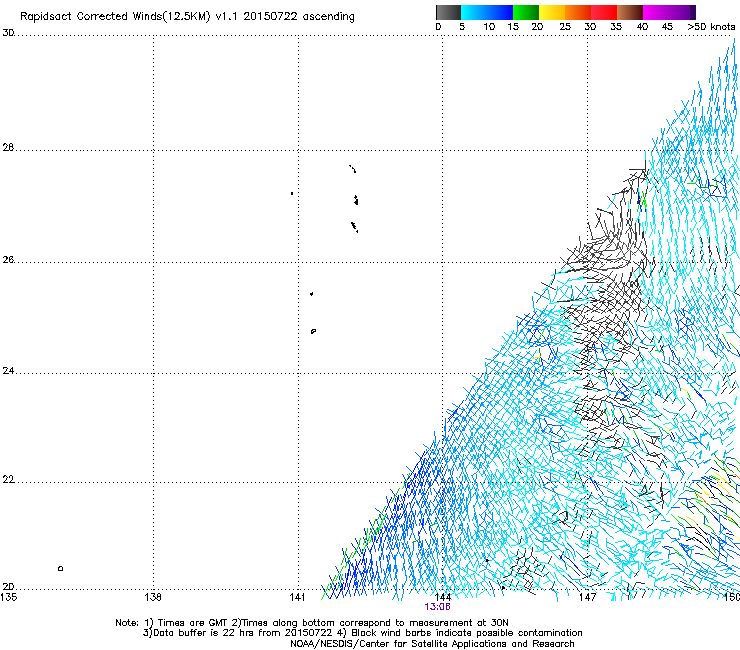Click the latitude label 28

click(8, 147)
